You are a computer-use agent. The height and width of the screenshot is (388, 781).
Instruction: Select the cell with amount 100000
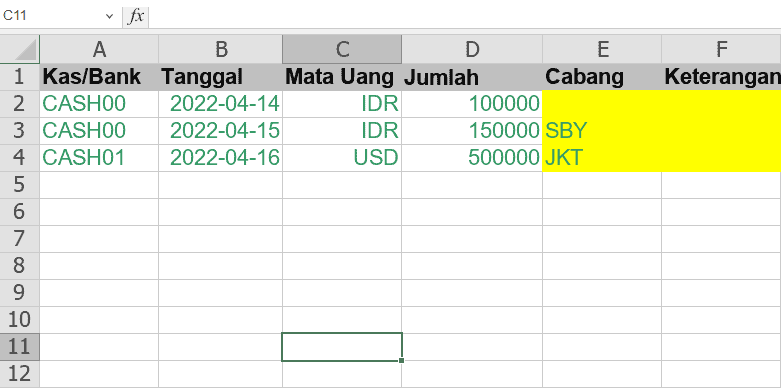point(472,104)
